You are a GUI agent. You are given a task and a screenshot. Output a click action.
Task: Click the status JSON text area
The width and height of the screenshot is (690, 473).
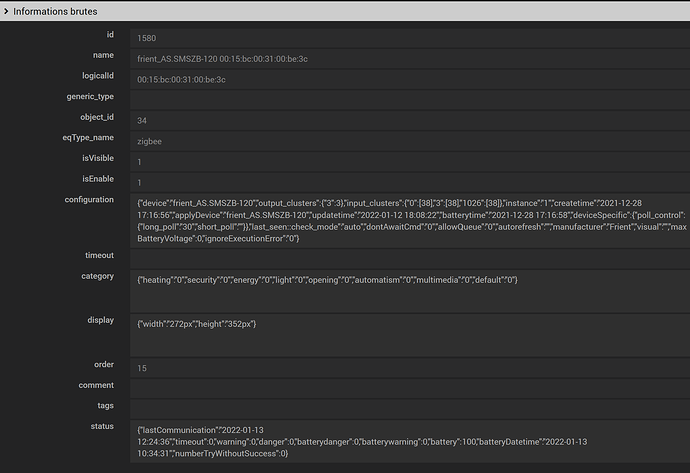point(410,442)
